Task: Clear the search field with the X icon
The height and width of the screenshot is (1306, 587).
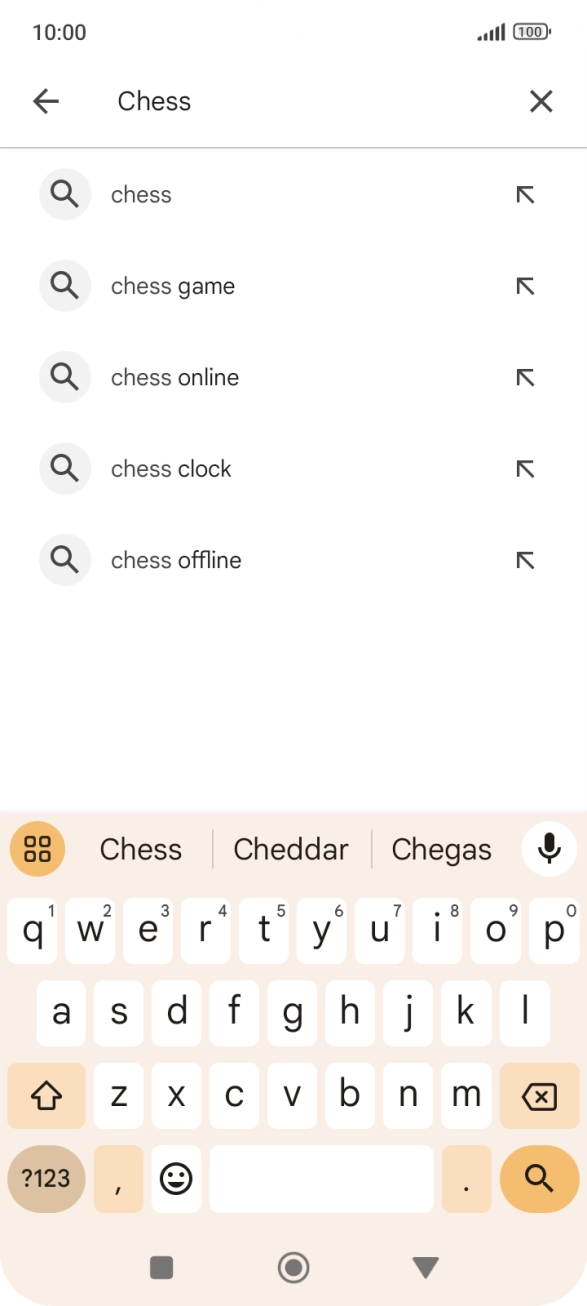Action: [541, 101]
